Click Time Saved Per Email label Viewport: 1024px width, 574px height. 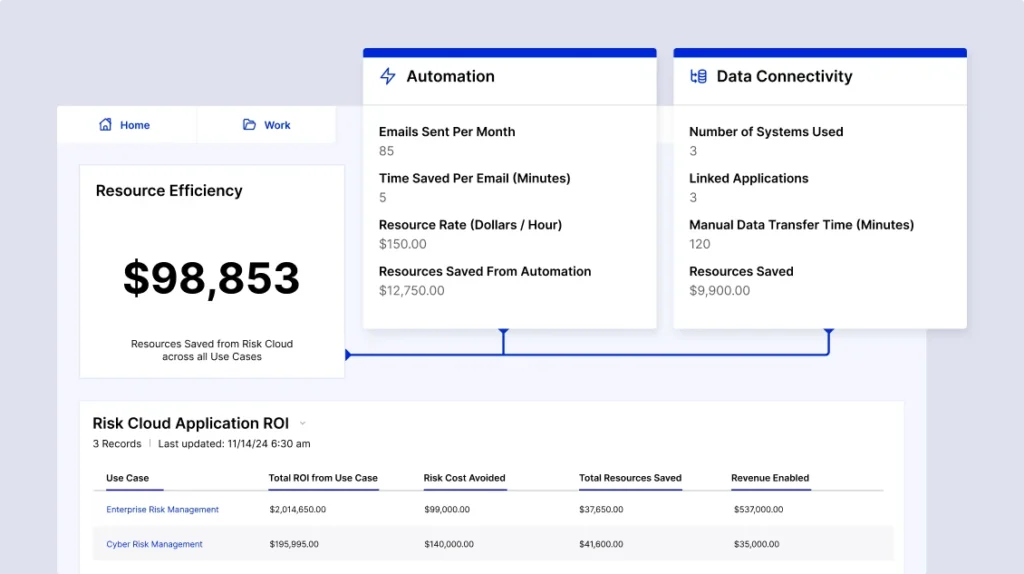coord(475,178)
